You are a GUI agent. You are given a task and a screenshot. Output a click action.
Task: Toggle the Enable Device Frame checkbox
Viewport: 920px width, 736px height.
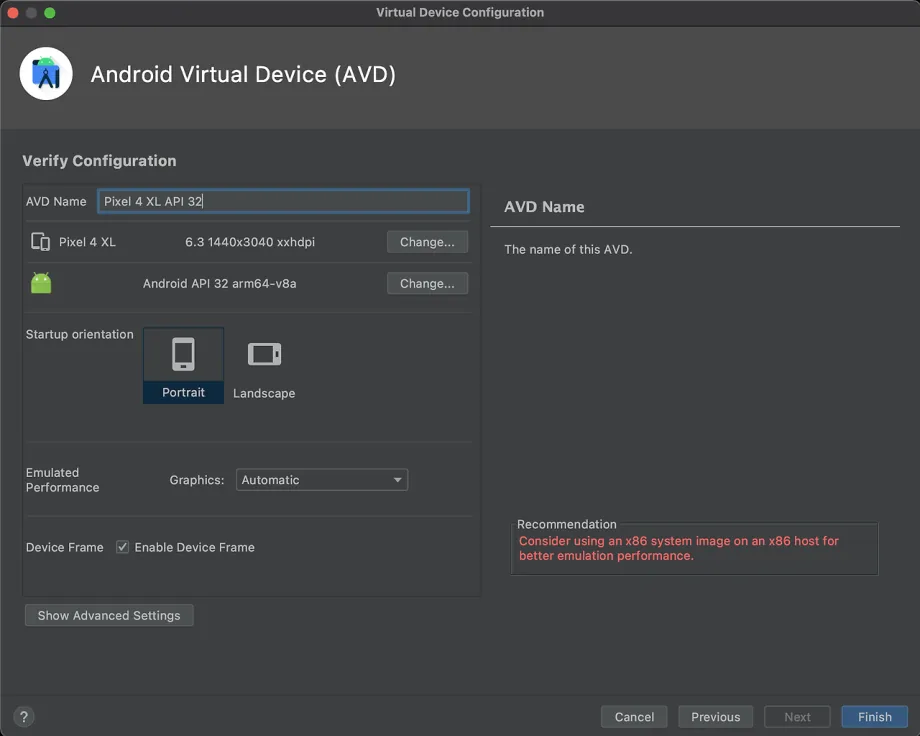122,547
